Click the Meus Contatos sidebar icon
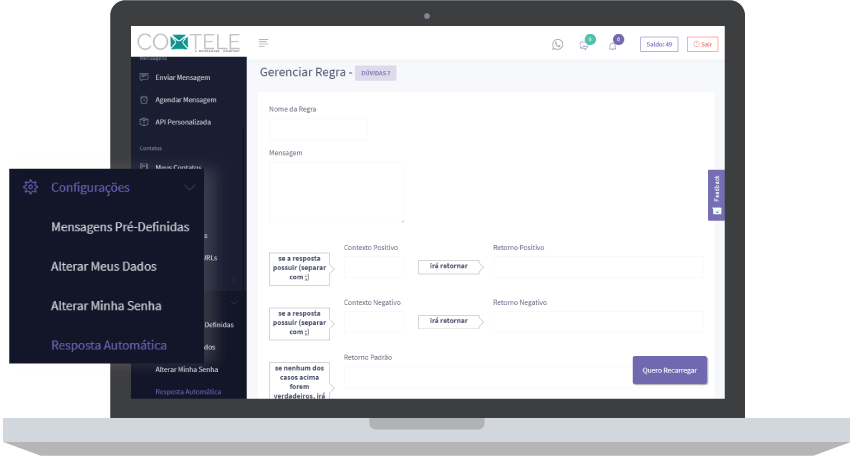 tap(144, 166)
